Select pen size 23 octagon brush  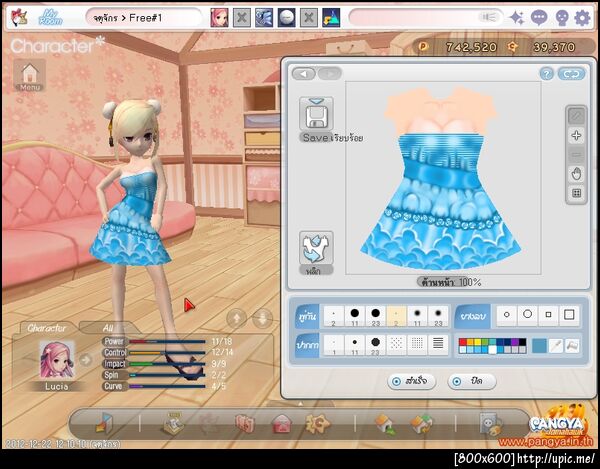(x=375, y=345)
